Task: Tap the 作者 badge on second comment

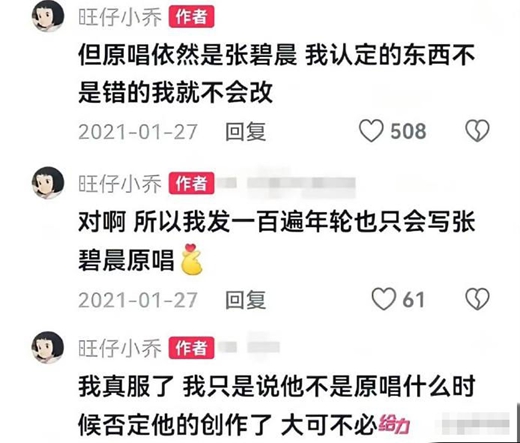Action: (191, 183)
